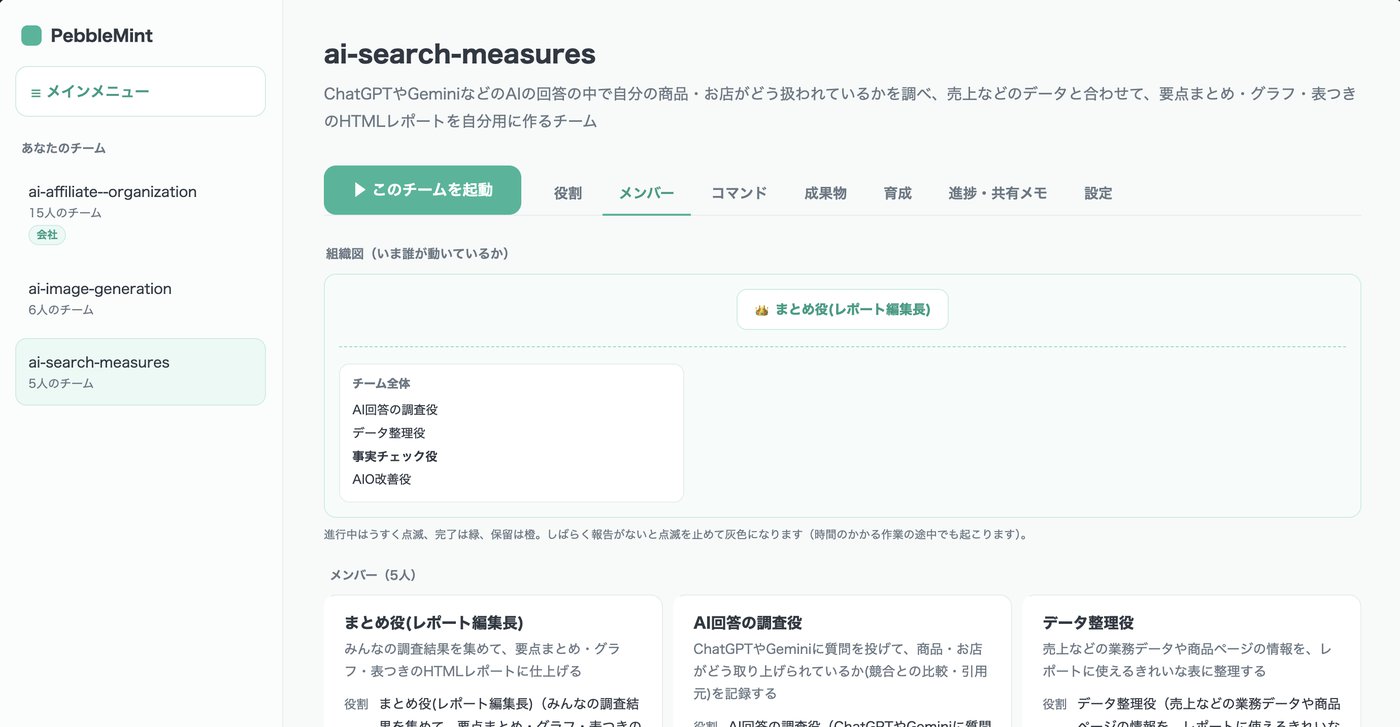
Task: Select ai-affiliate--organization team in sidebar
Action: click(x=140, y=214)
